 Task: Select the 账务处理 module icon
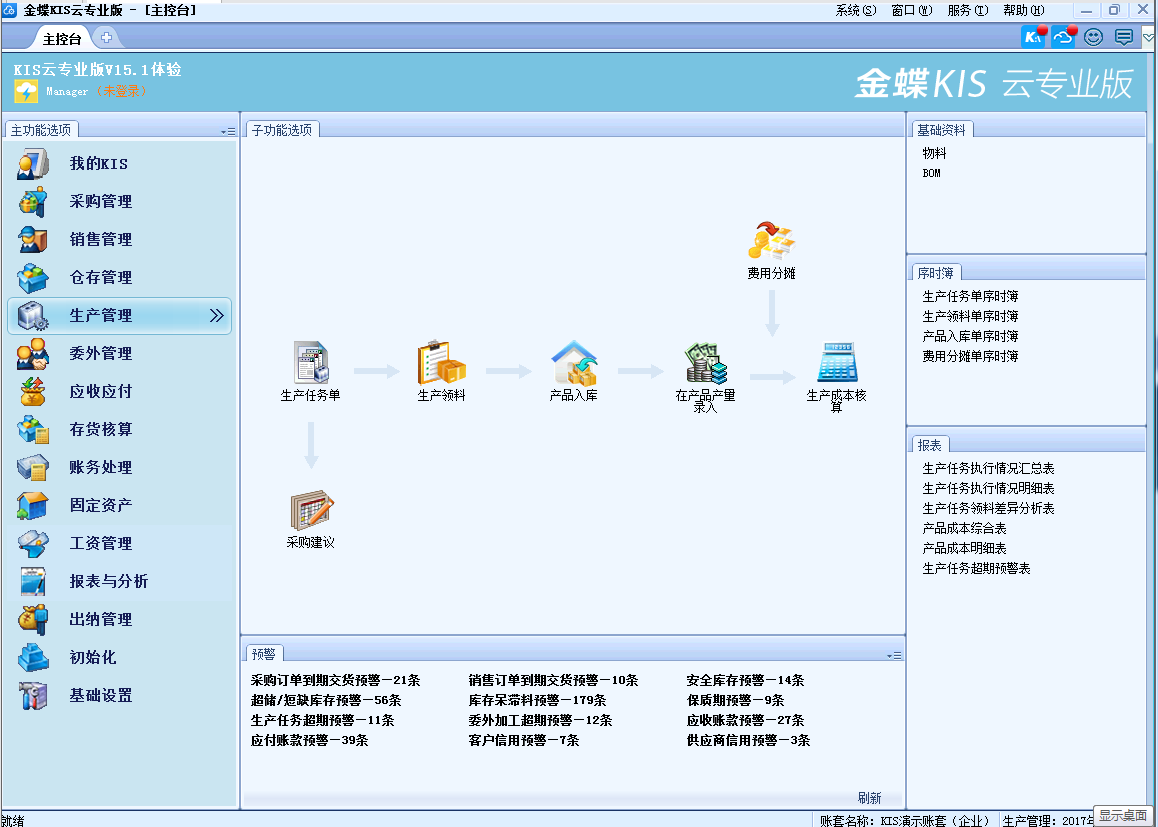[x=33, y=467]
